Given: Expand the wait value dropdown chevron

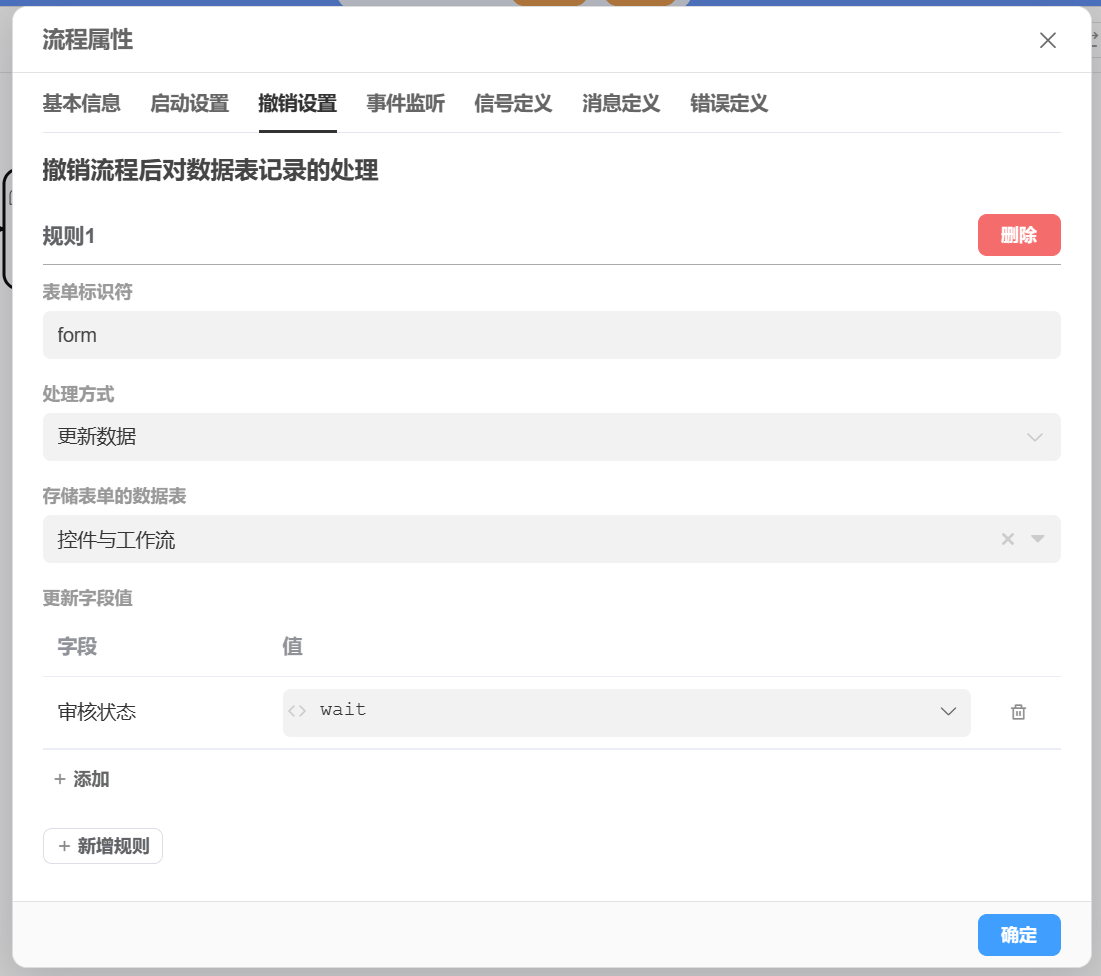Looking at the screenshot, I should 948,712.
